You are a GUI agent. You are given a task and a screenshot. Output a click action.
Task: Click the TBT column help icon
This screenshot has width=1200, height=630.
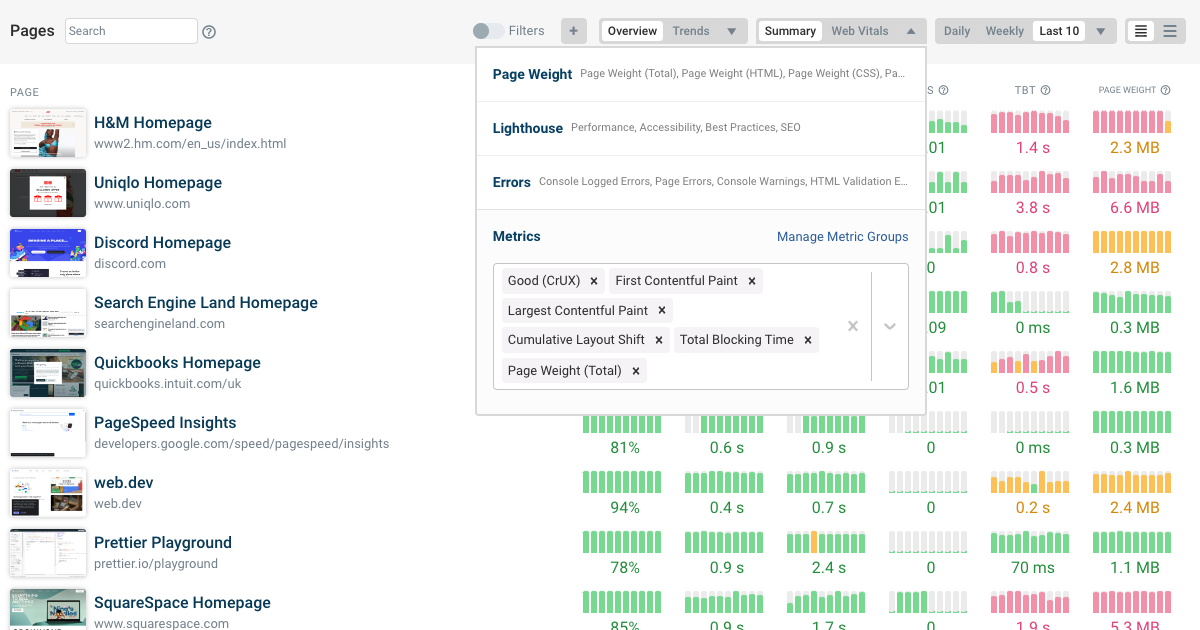1046,90
